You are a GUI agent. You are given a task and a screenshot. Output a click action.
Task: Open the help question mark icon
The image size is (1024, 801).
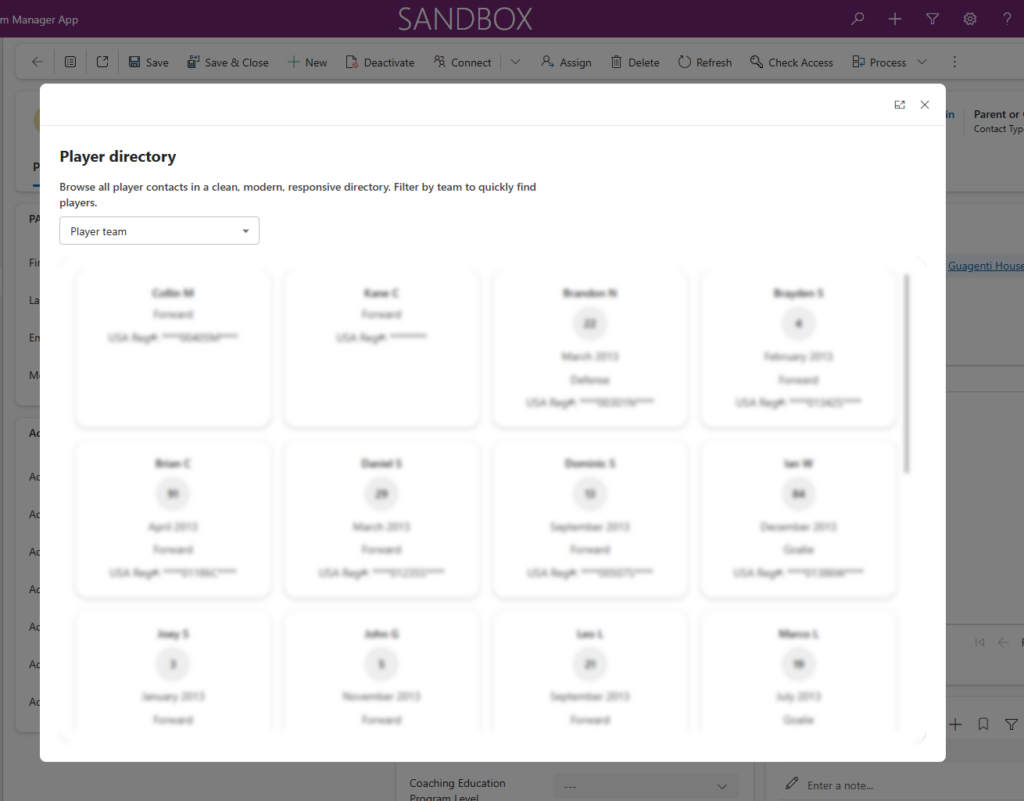coord(1007,19)
